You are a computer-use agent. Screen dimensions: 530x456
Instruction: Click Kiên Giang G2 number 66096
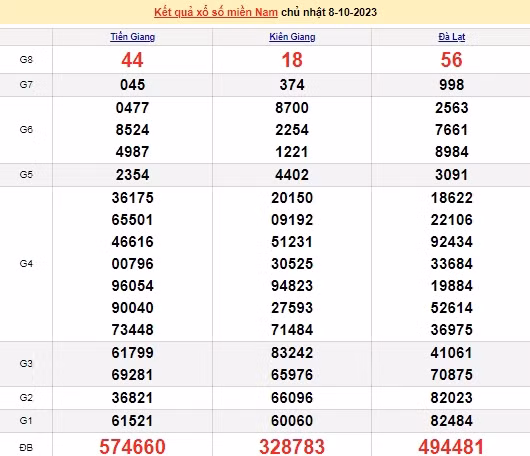coord(292,398)
